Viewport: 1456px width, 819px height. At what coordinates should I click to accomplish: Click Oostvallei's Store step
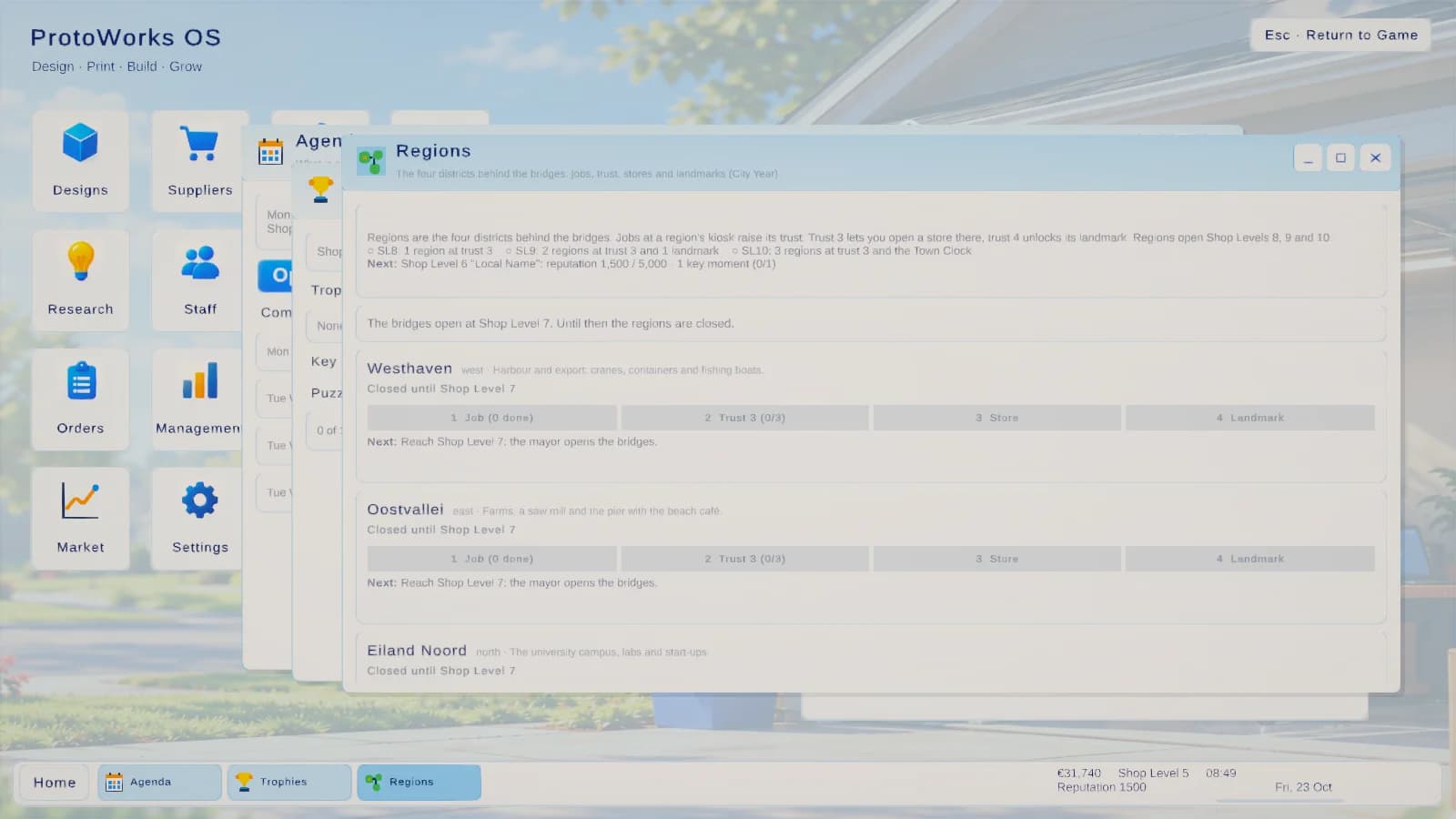[997, 559]
